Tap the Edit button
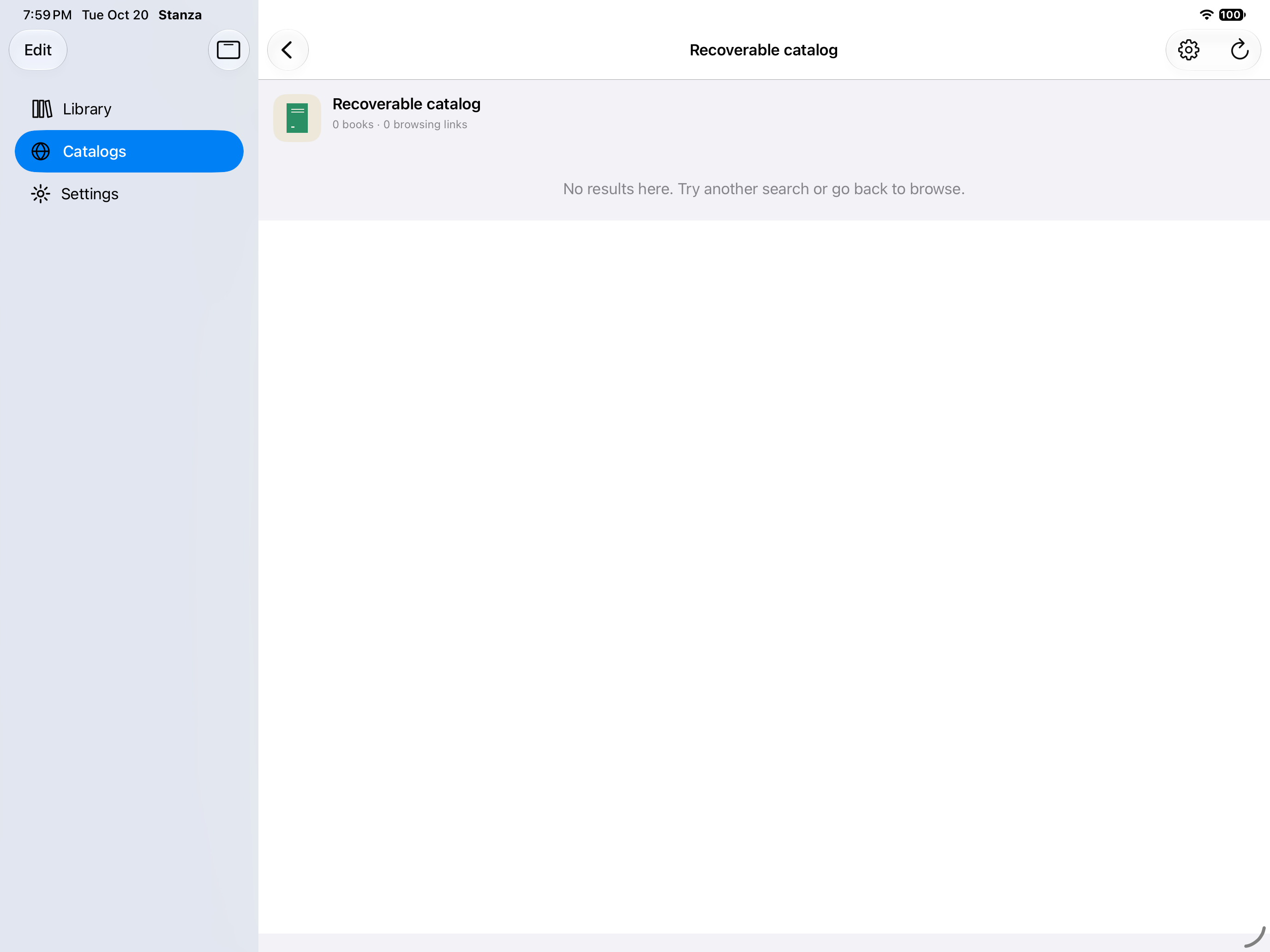1270x952 pixels. [x=38, y=50]
